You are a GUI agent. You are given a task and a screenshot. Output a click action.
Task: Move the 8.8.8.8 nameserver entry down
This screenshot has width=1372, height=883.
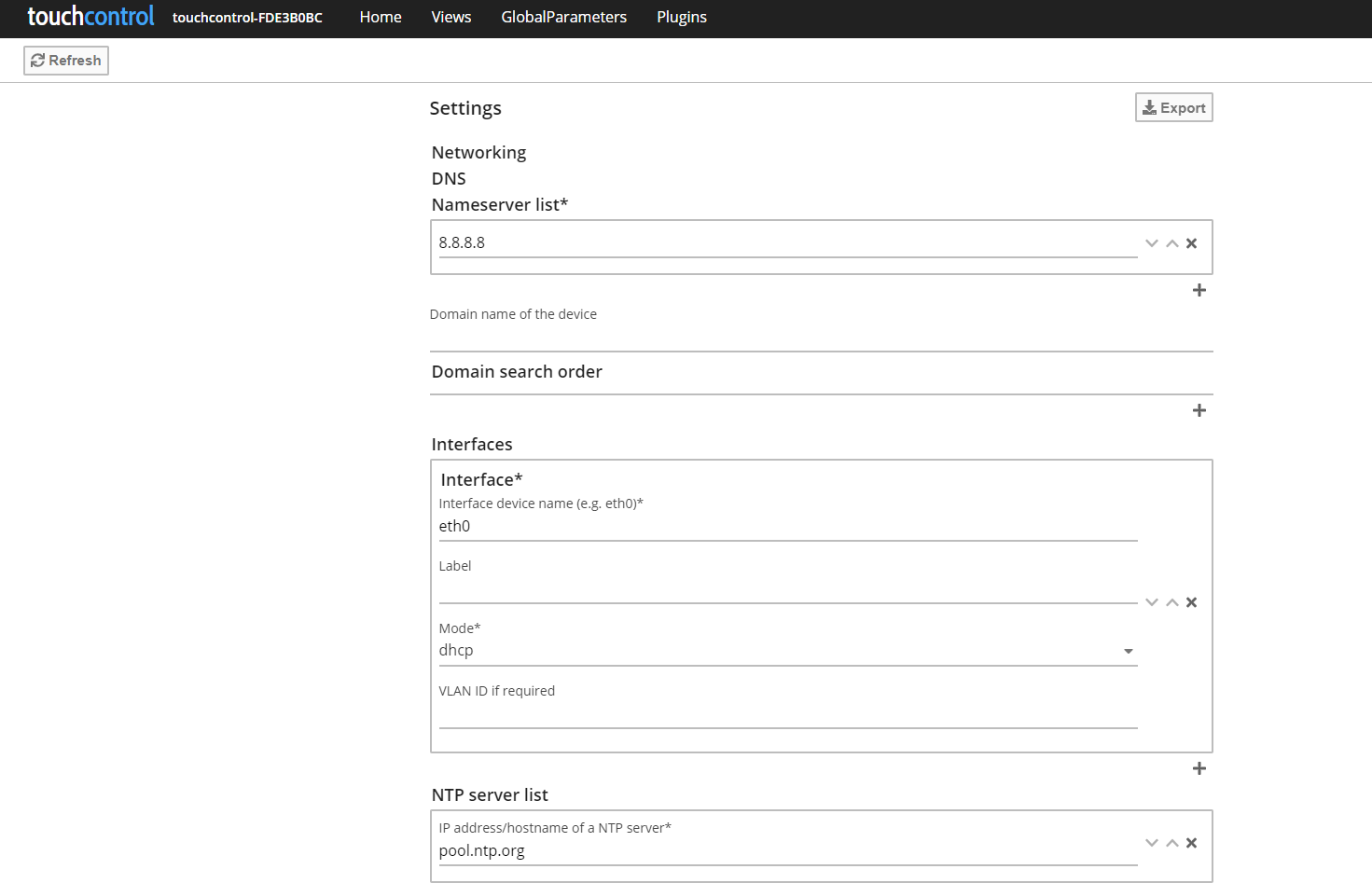(1151, 242)
